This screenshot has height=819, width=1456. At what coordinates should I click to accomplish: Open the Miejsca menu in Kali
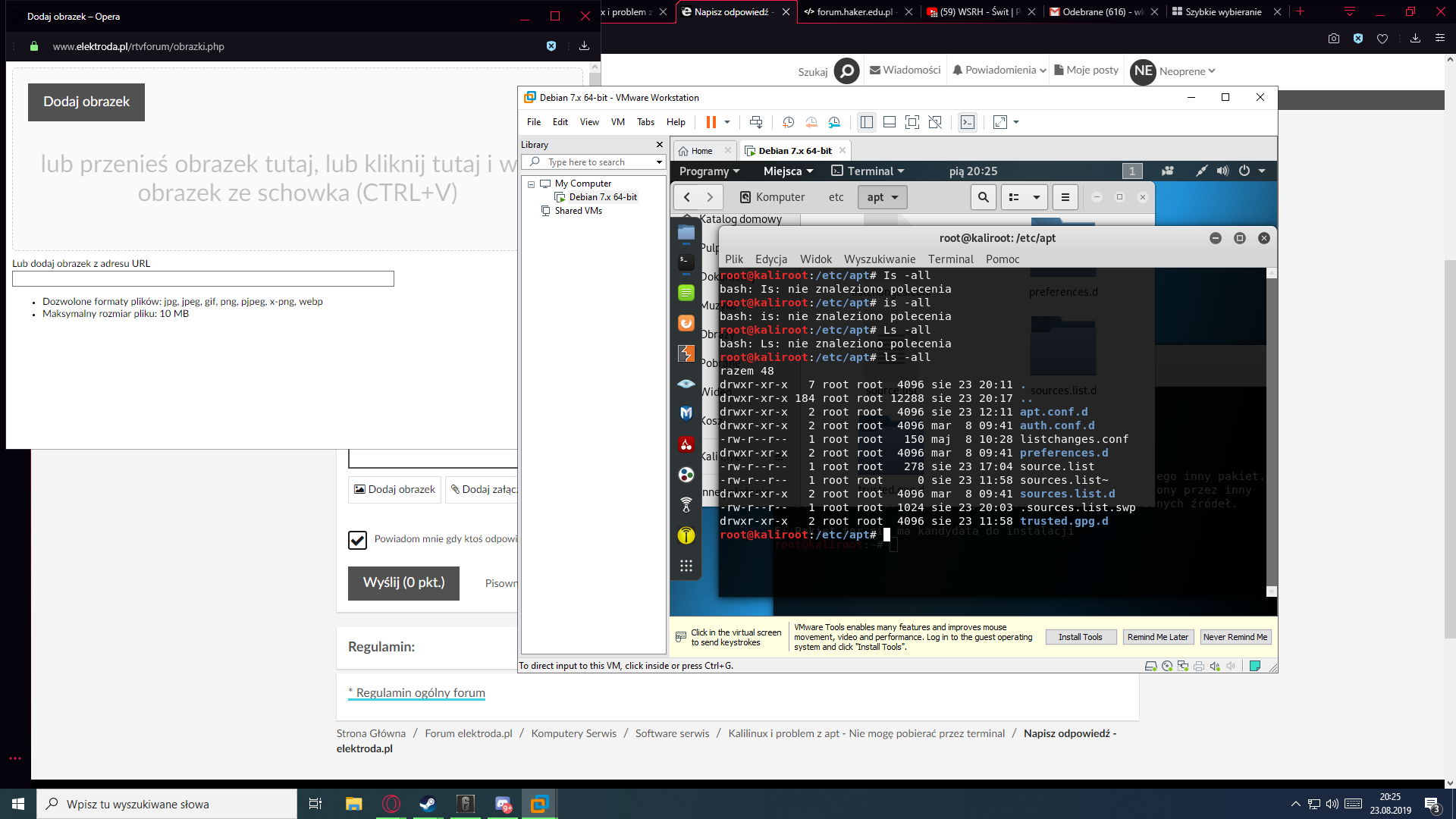click(788, 171)
